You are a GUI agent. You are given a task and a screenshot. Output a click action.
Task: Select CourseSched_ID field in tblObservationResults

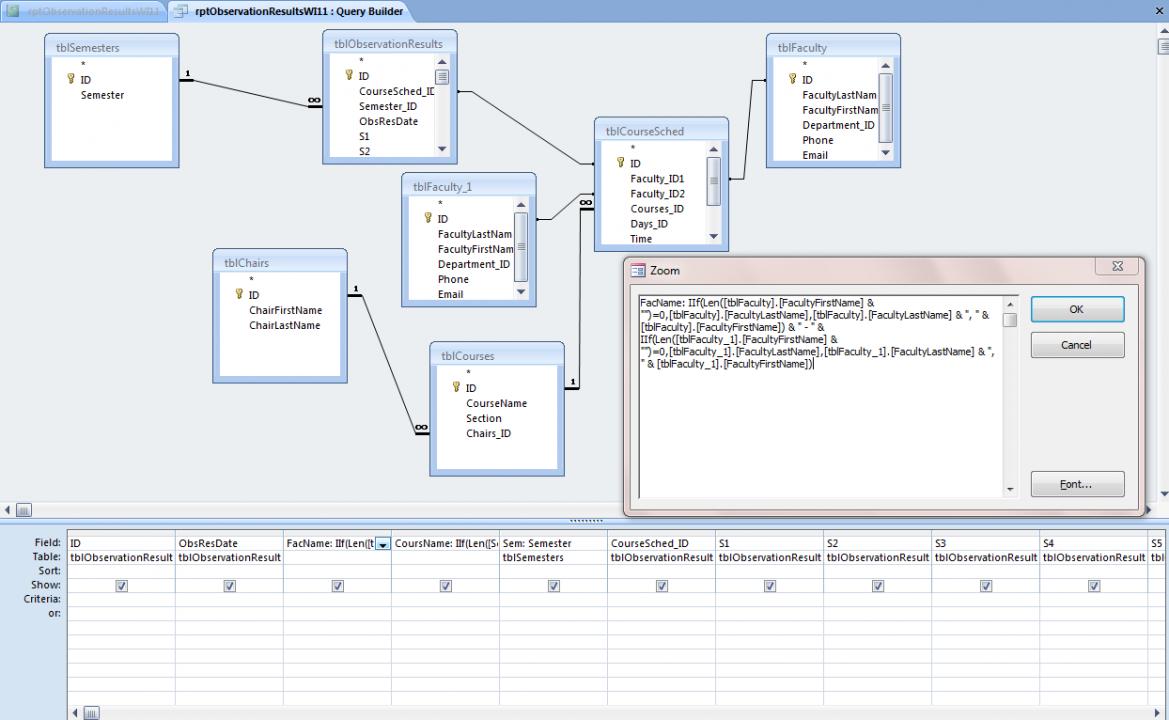397,91
